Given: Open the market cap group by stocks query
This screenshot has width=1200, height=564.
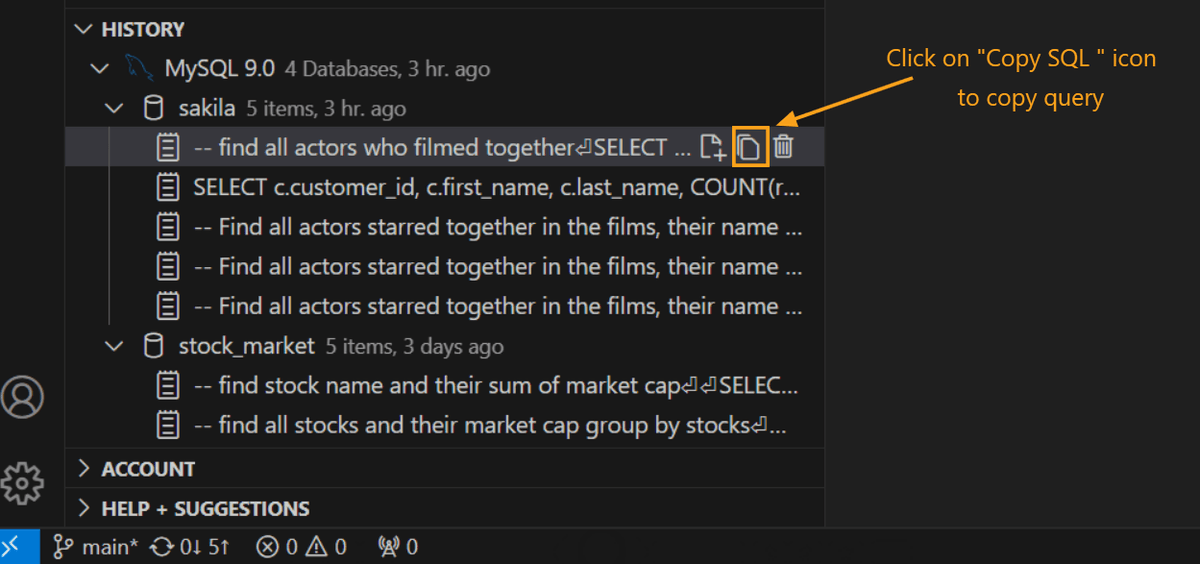Looking at the screenshot, I should (x=490, y=426).
